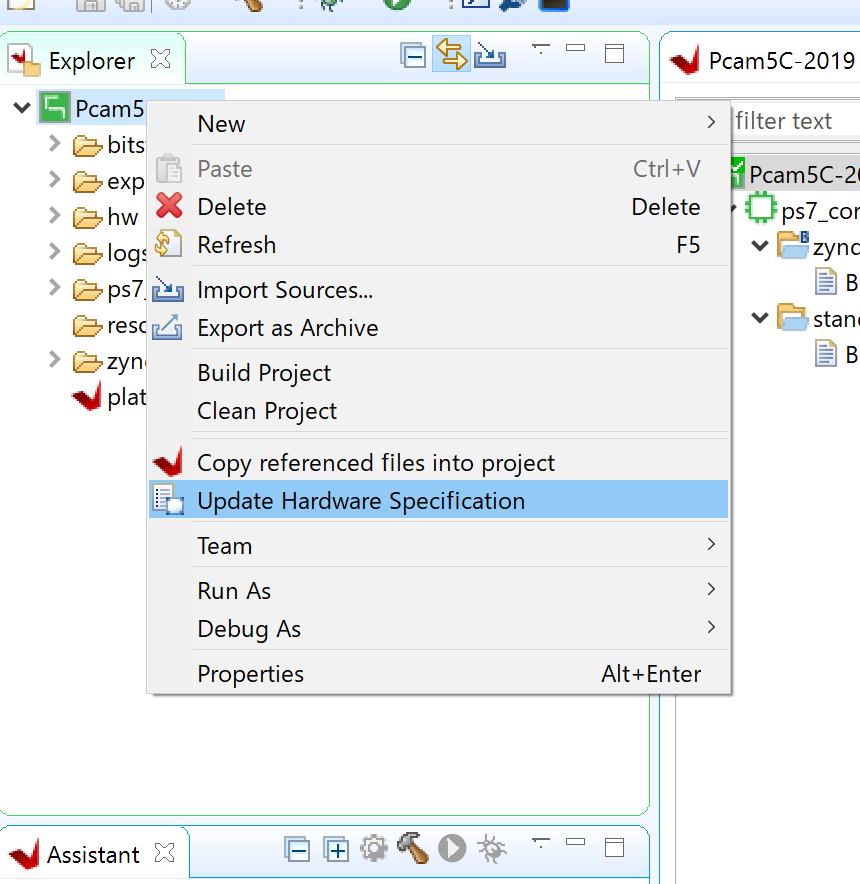This screenshot has height=884, width=860.
Task: Select Update Hardware Specification
Action: pos(438,500)
